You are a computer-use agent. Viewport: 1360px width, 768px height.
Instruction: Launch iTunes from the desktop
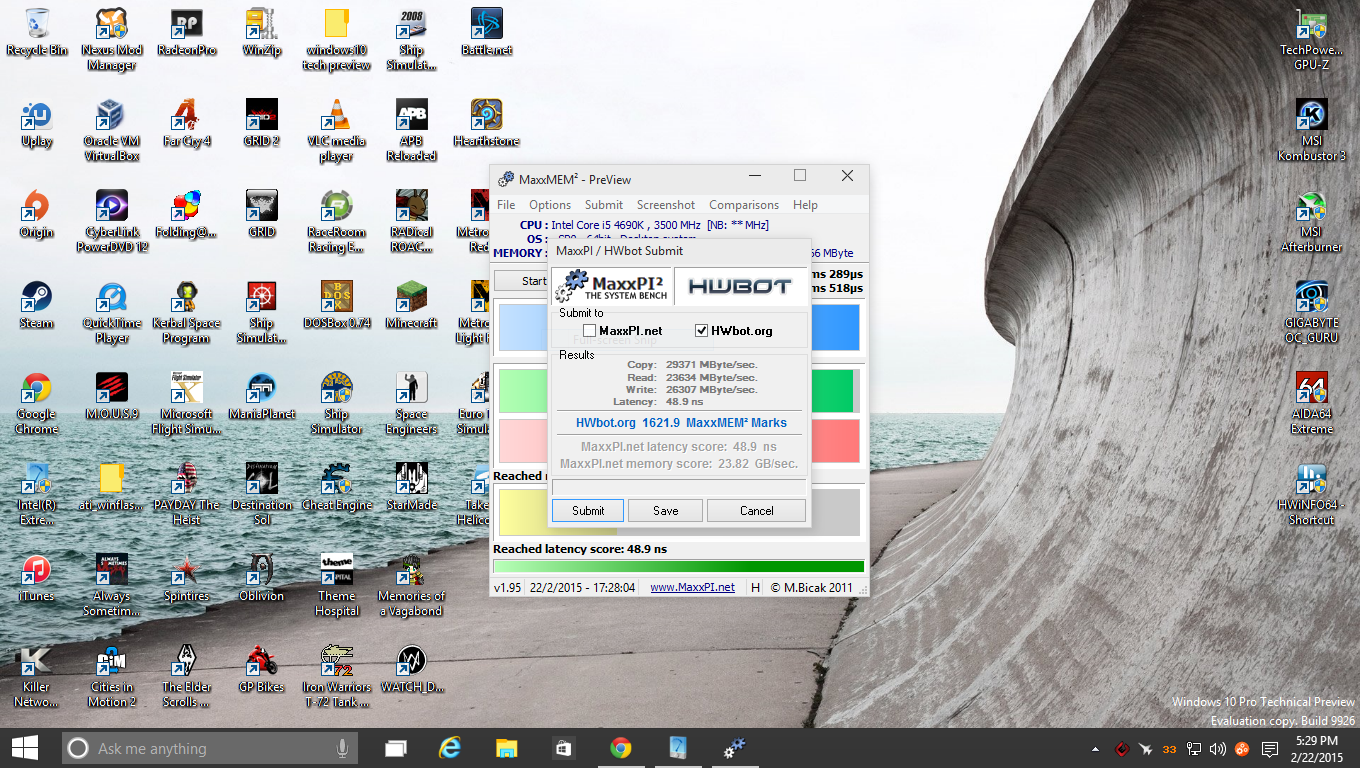(x=37, y=578)
